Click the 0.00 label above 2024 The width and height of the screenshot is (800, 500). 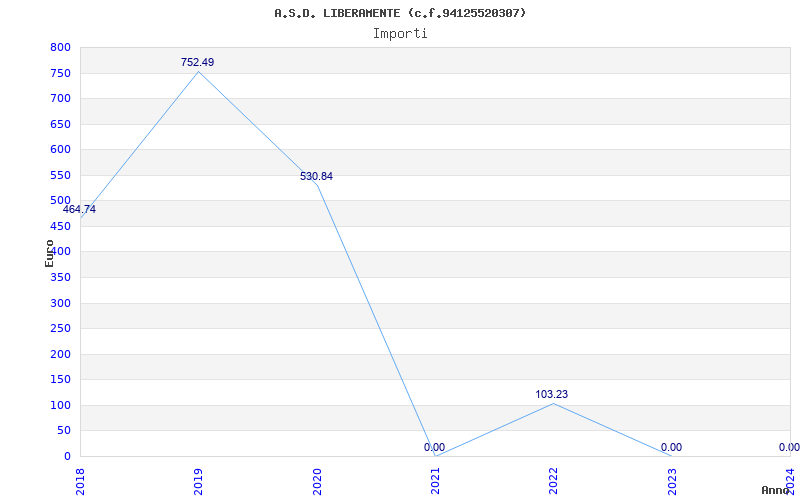tap(789, 447)
